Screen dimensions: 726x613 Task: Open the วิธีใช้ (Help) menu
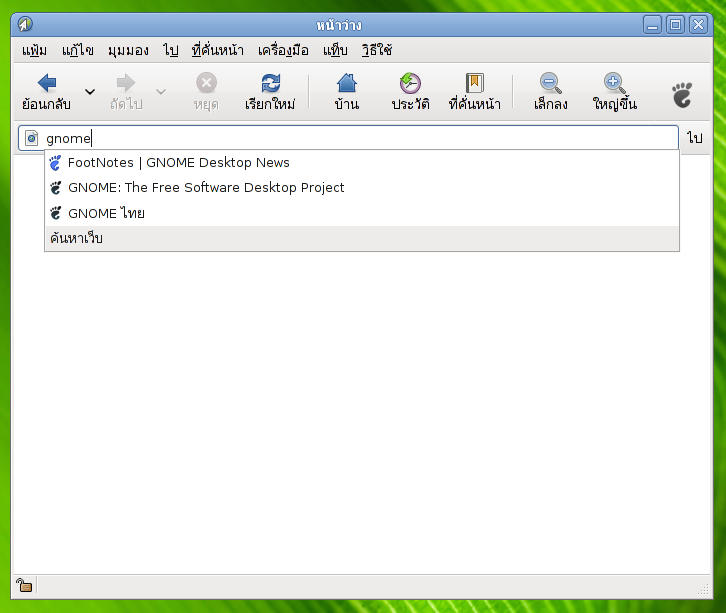coord(377,50)
